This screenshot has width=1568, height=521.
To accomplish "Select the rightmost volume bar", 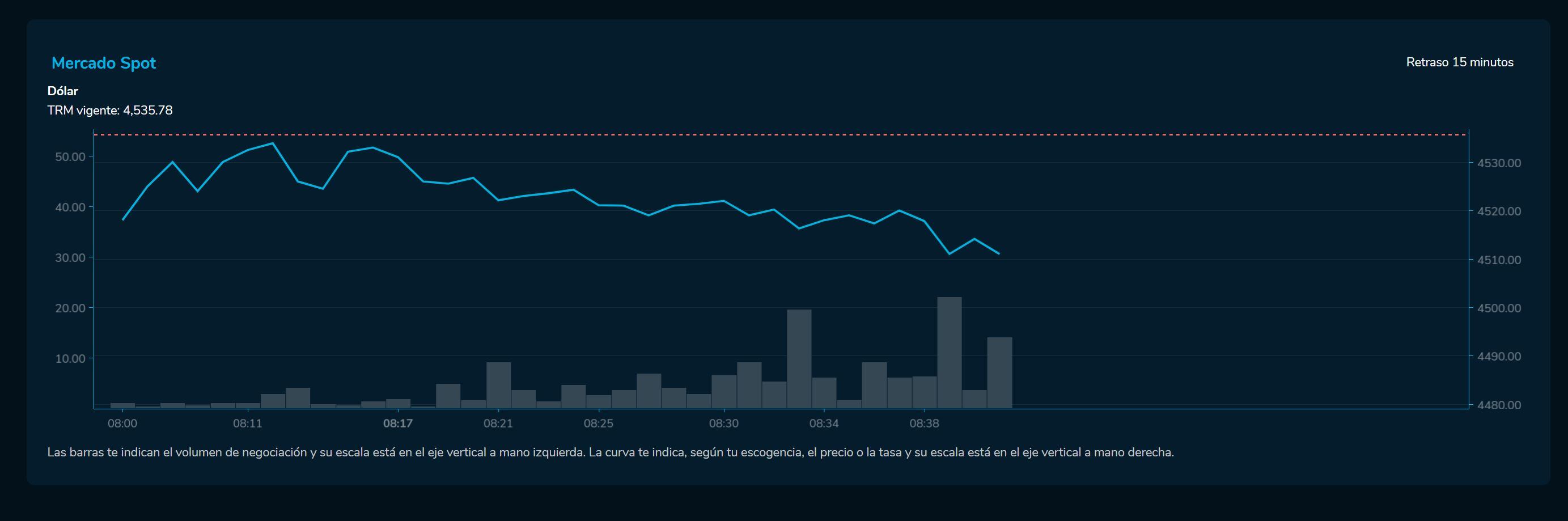I will pyautogui.click(x=999, y=372).
